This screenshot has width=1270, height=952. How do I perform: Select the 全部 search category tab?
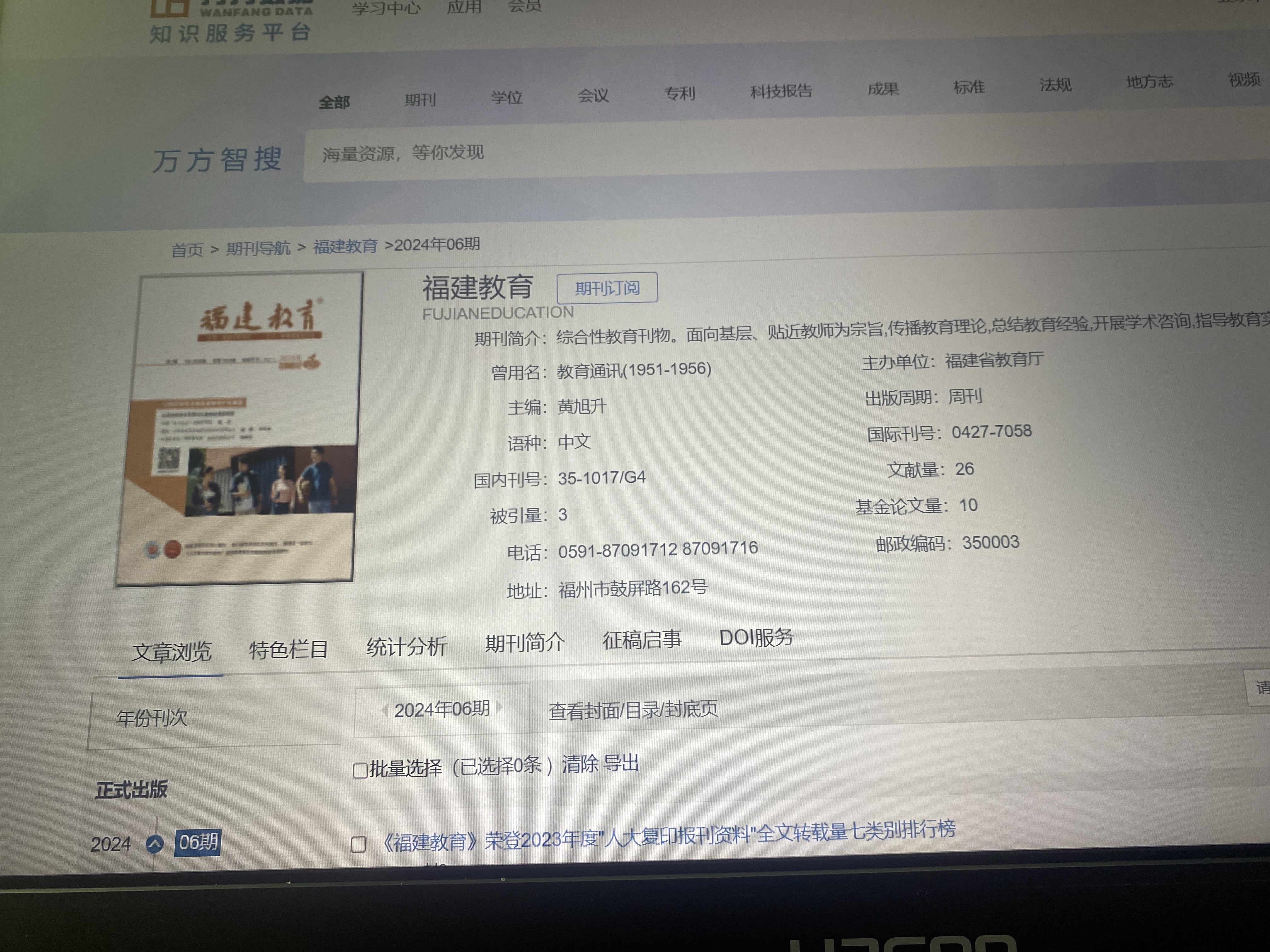(334, 103)
